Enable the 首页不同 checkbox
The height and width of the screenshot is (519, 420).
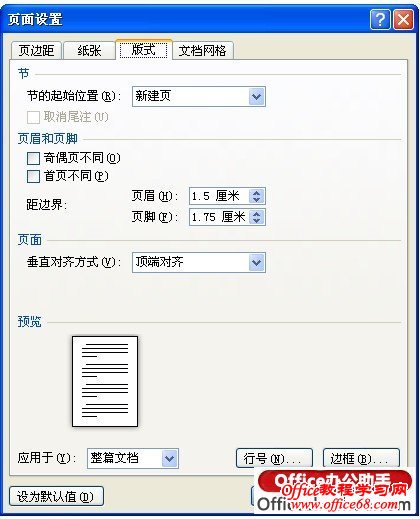pyautogui.click(x=33, y=176)
